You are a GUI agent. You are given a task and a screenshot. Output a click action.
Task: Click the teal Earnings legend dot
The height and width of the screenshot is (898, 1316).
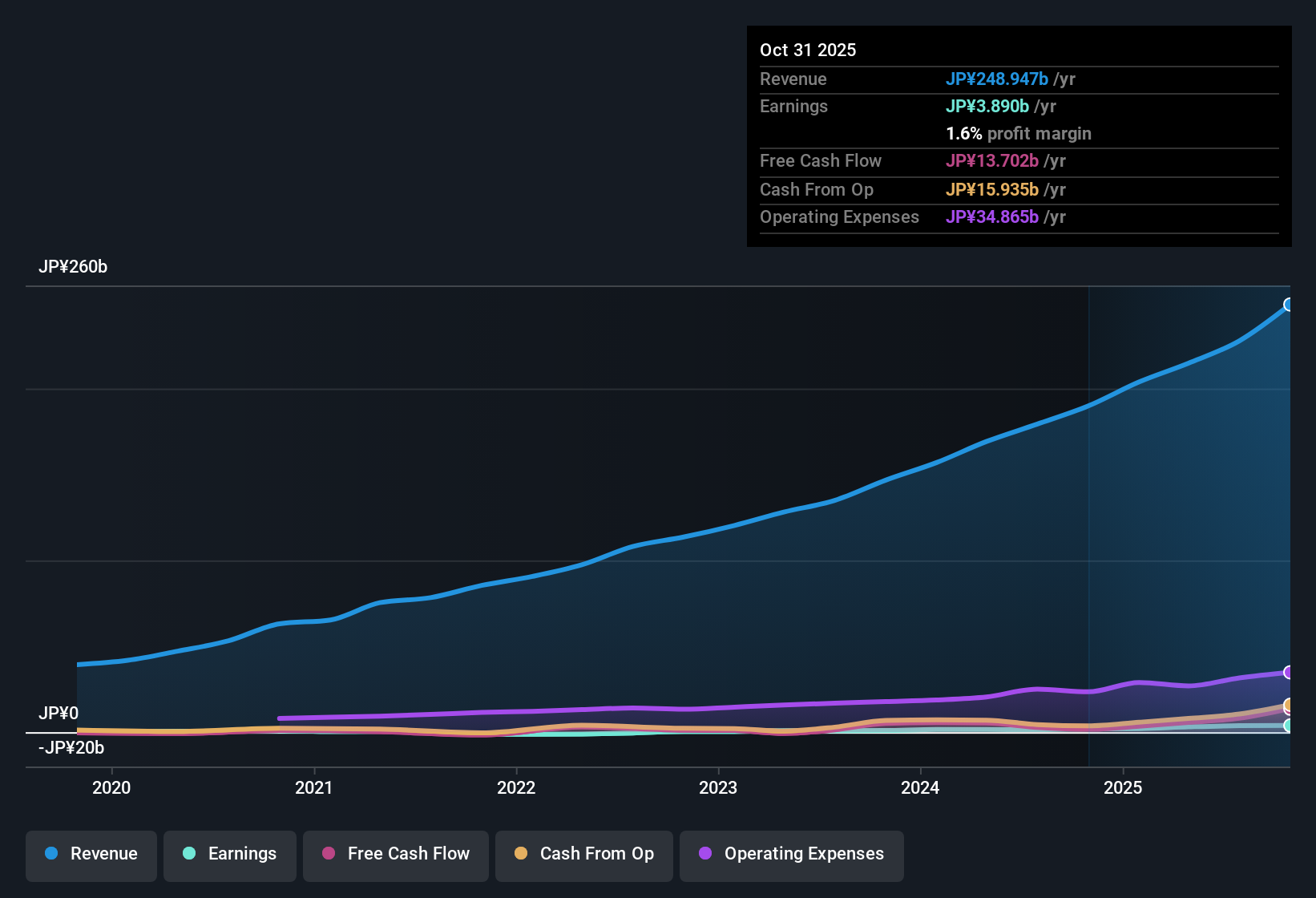click(189, 854)
